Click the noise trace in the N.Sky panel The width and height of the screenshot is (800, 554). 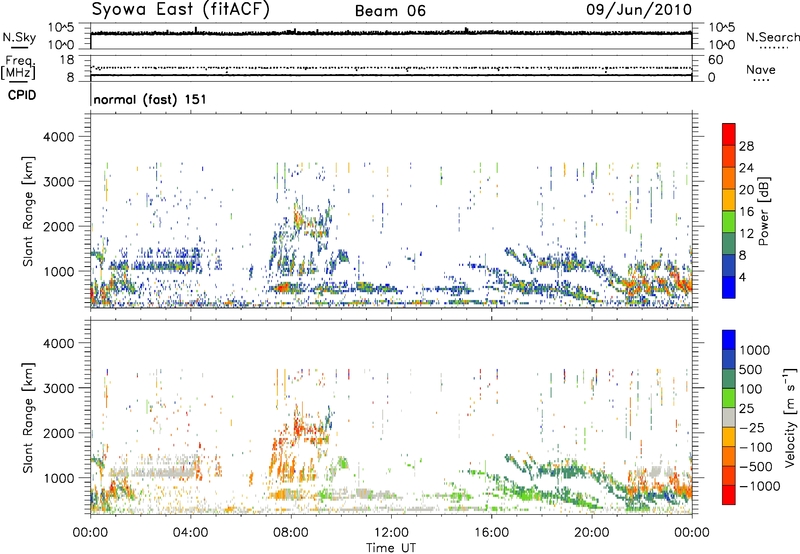[x=391, y=33]
